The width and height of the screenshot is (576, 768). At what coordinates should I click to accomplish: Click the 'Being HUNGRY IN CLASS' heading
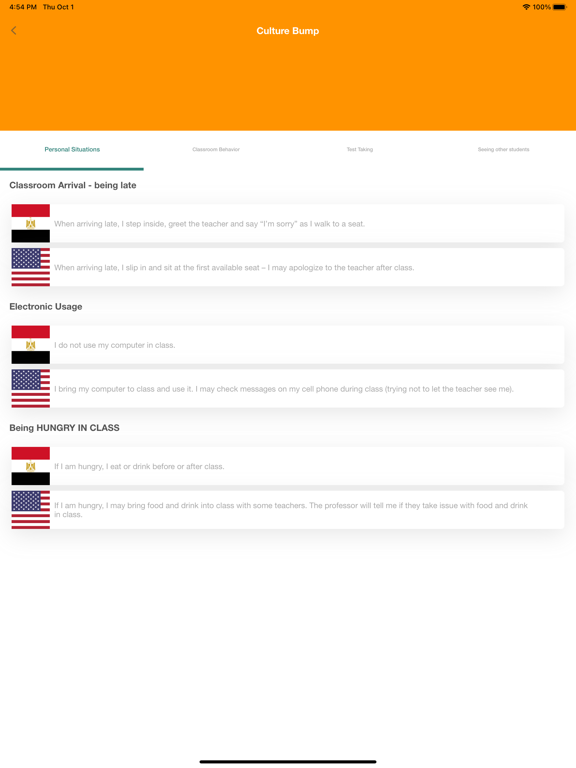tap(64, 428)
